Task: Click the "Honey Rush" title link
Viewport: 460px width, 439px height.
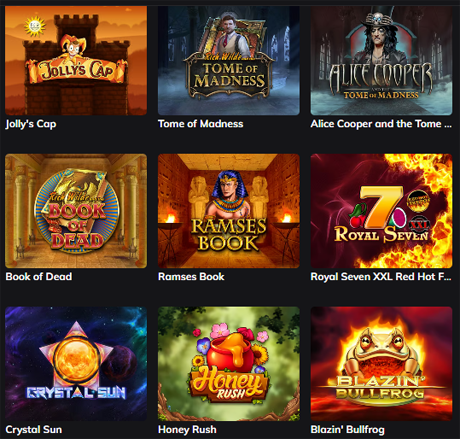Action: pos(187,429)
